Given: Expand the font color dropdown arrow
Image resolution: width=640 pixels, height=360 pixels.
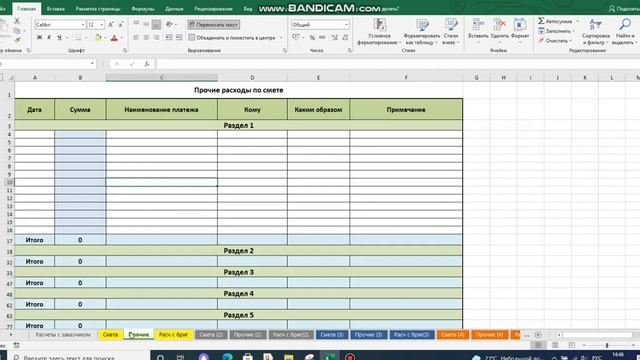Looking at the screenshot, I should [x=122, y=38].
